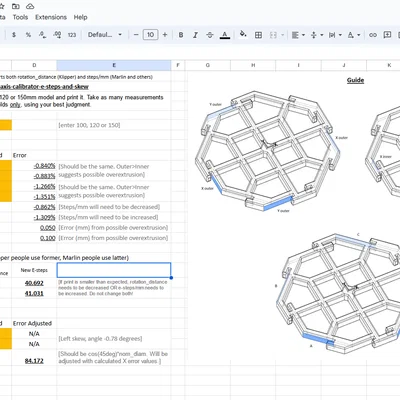400x400 pixels.
Task: Open the Extensions menu
Action: click(x=51, y=17)
